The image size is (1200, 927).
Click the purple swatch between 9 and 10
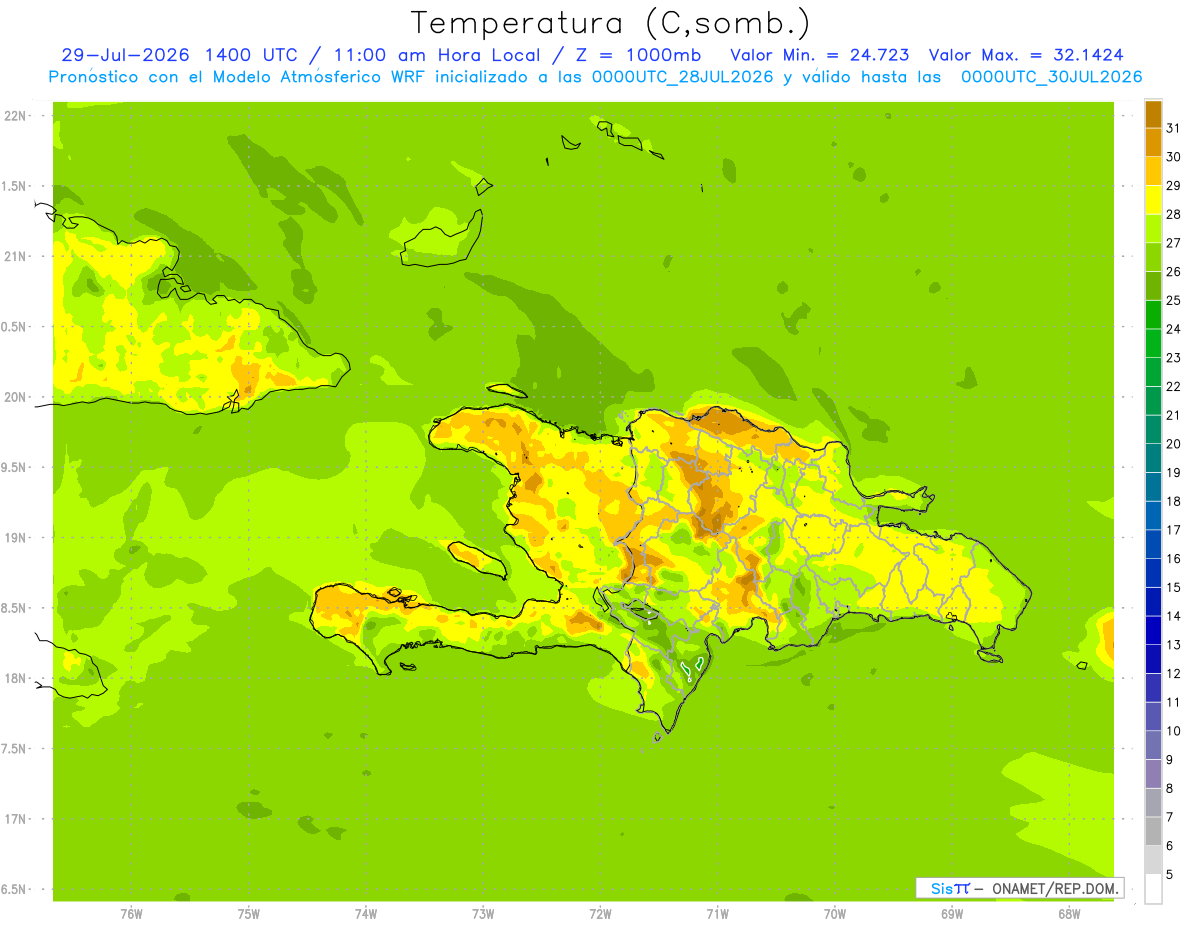pyautogui.click(x=1153, y=745)
